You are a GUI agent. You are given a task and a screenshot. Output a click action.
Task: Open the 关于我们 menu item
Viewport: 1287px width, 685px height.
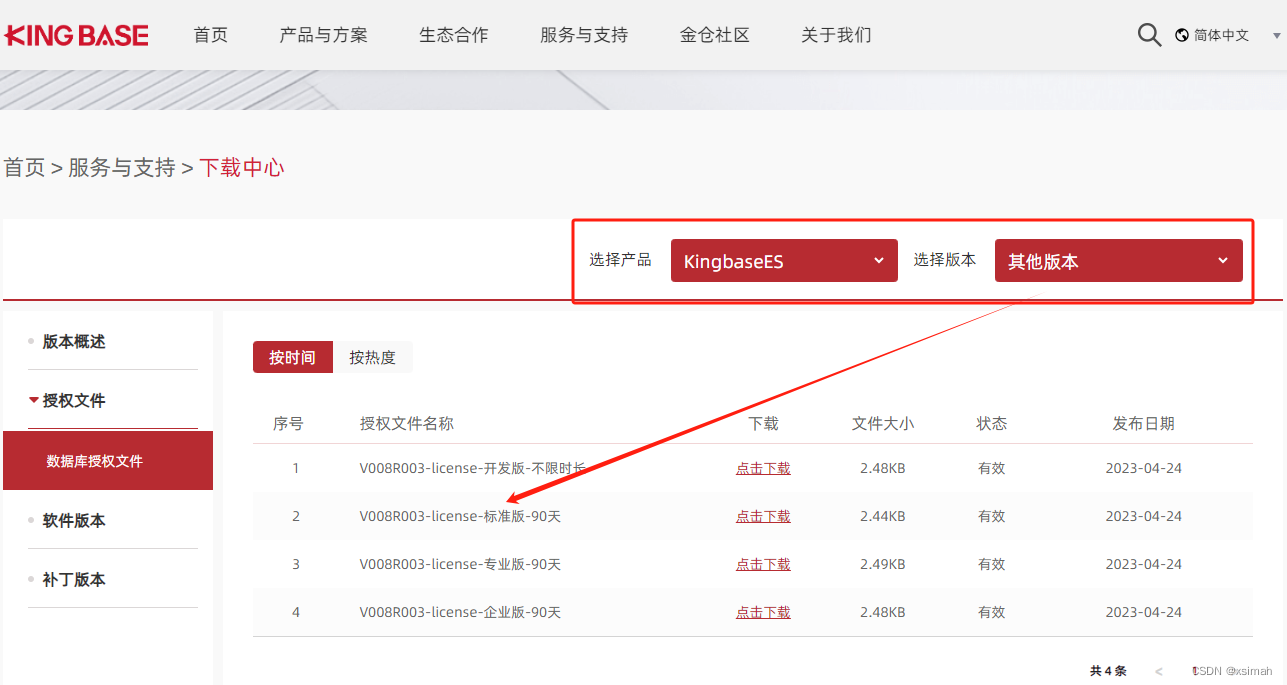836,34
